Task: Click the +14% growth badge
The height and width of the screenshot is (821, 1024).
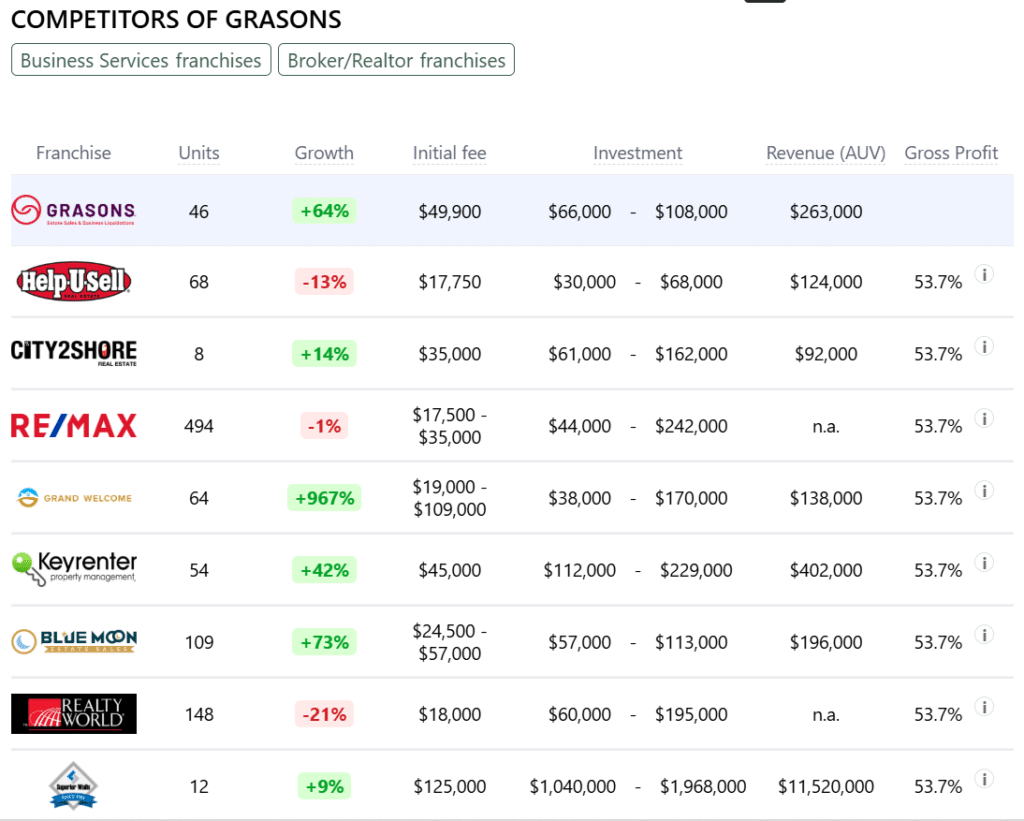Action: pos(324,354)
